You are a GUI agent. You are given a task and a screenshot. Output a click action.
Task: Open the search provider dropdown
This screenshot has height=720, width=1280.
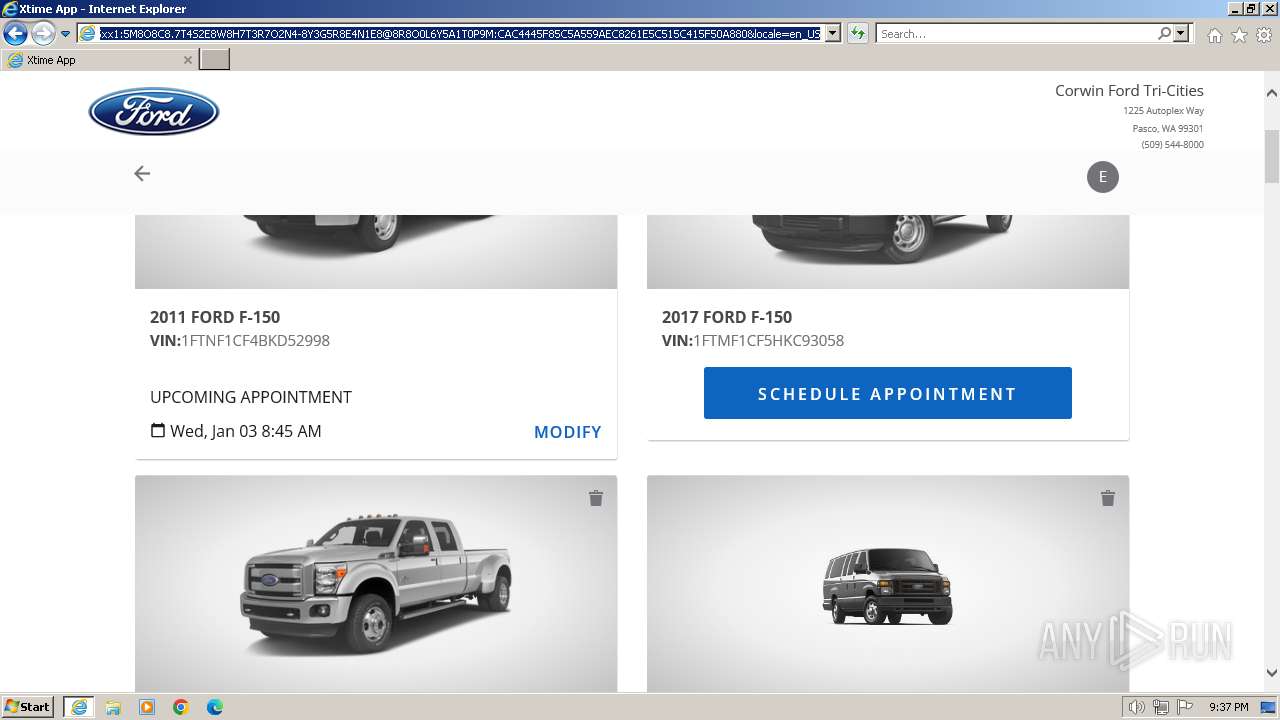(x=1181, y=34)
